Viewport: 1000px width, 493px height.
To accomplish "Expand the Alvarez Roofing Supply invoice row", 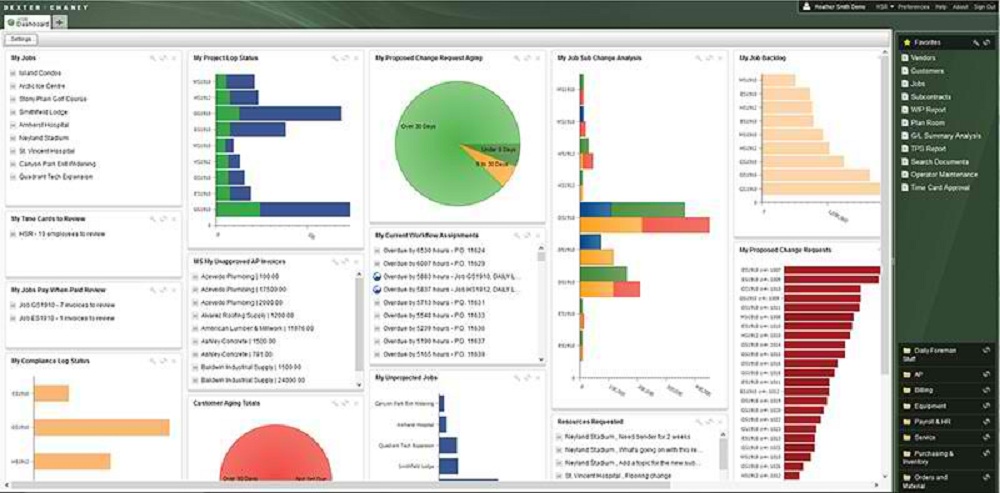I will point(195,315).
